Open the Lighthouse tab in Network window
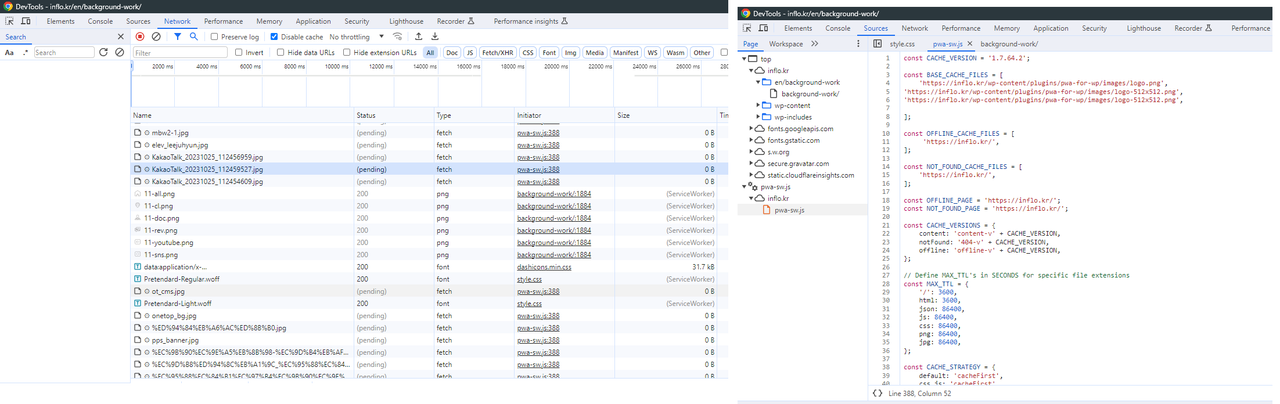 [x=407, y=21]
